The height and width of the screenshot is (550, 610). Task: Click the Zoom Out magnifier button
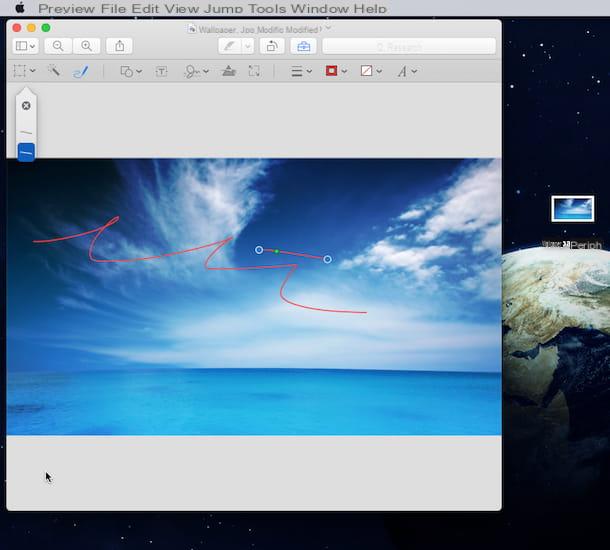(x=58, y=46)
